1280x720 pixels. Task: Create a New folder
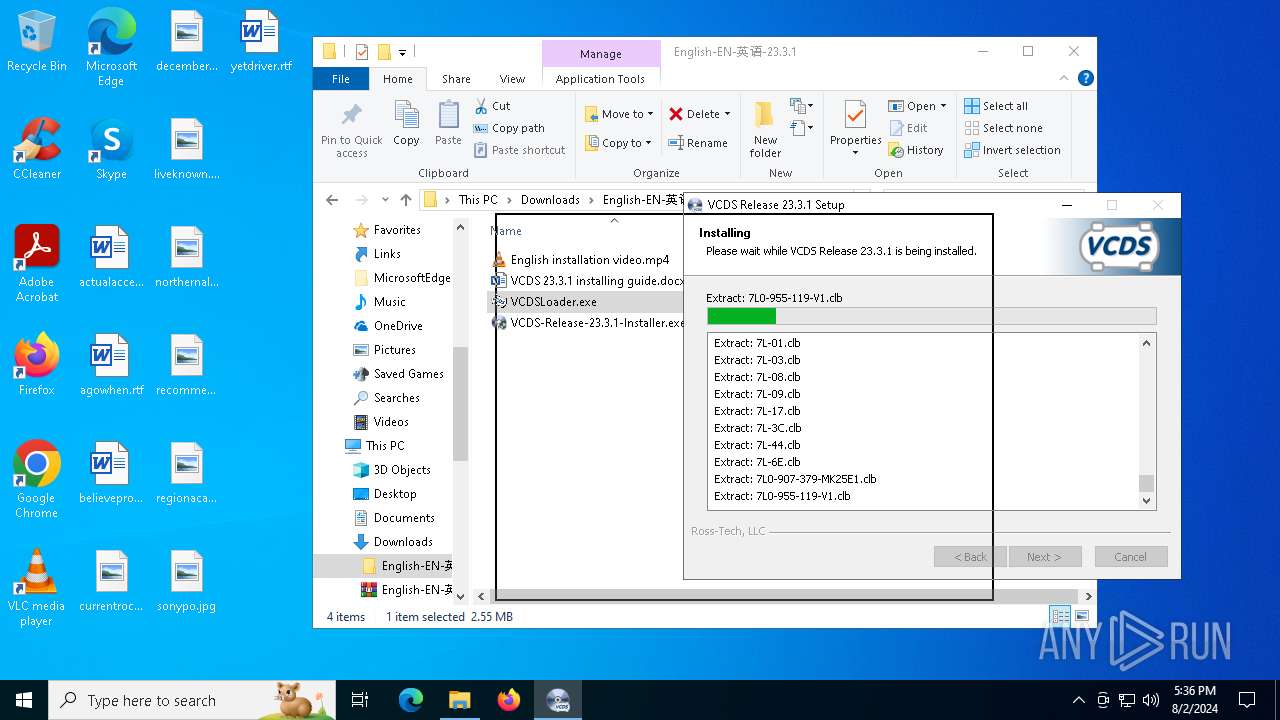coord(765,129)
